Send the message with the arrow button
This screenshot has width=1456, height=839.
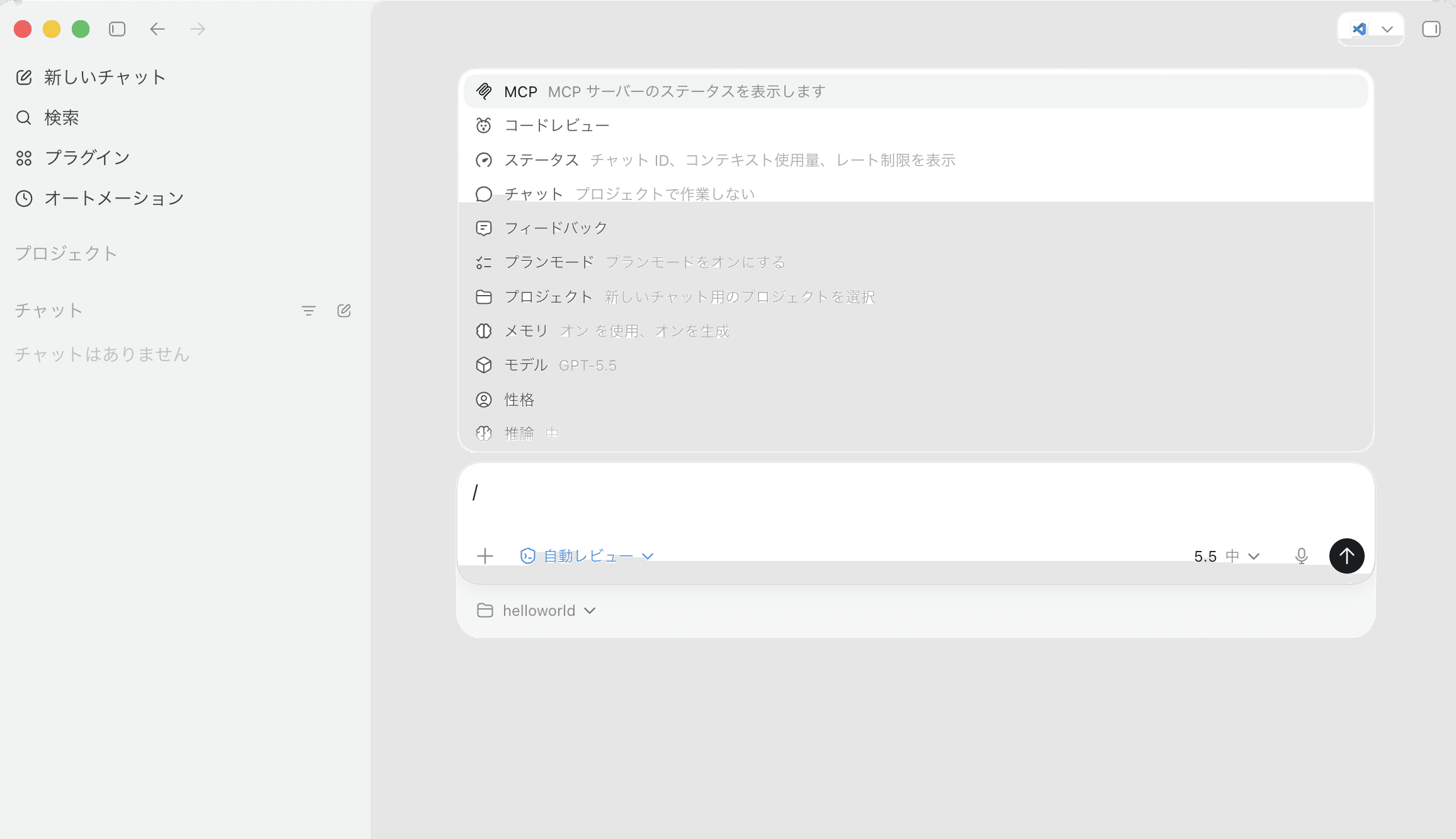click(x=1347, y=556)
